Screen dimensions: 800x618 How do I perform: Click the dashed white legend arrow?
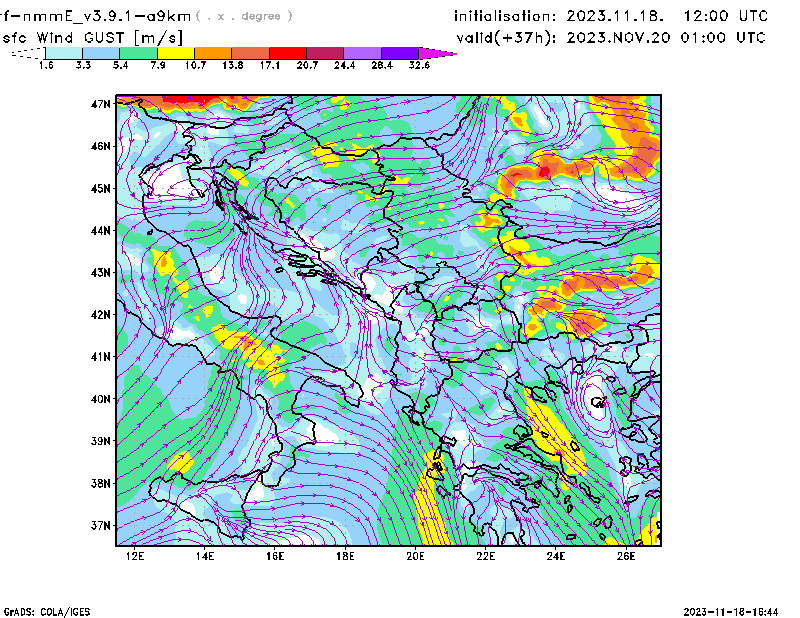(28, 53)
